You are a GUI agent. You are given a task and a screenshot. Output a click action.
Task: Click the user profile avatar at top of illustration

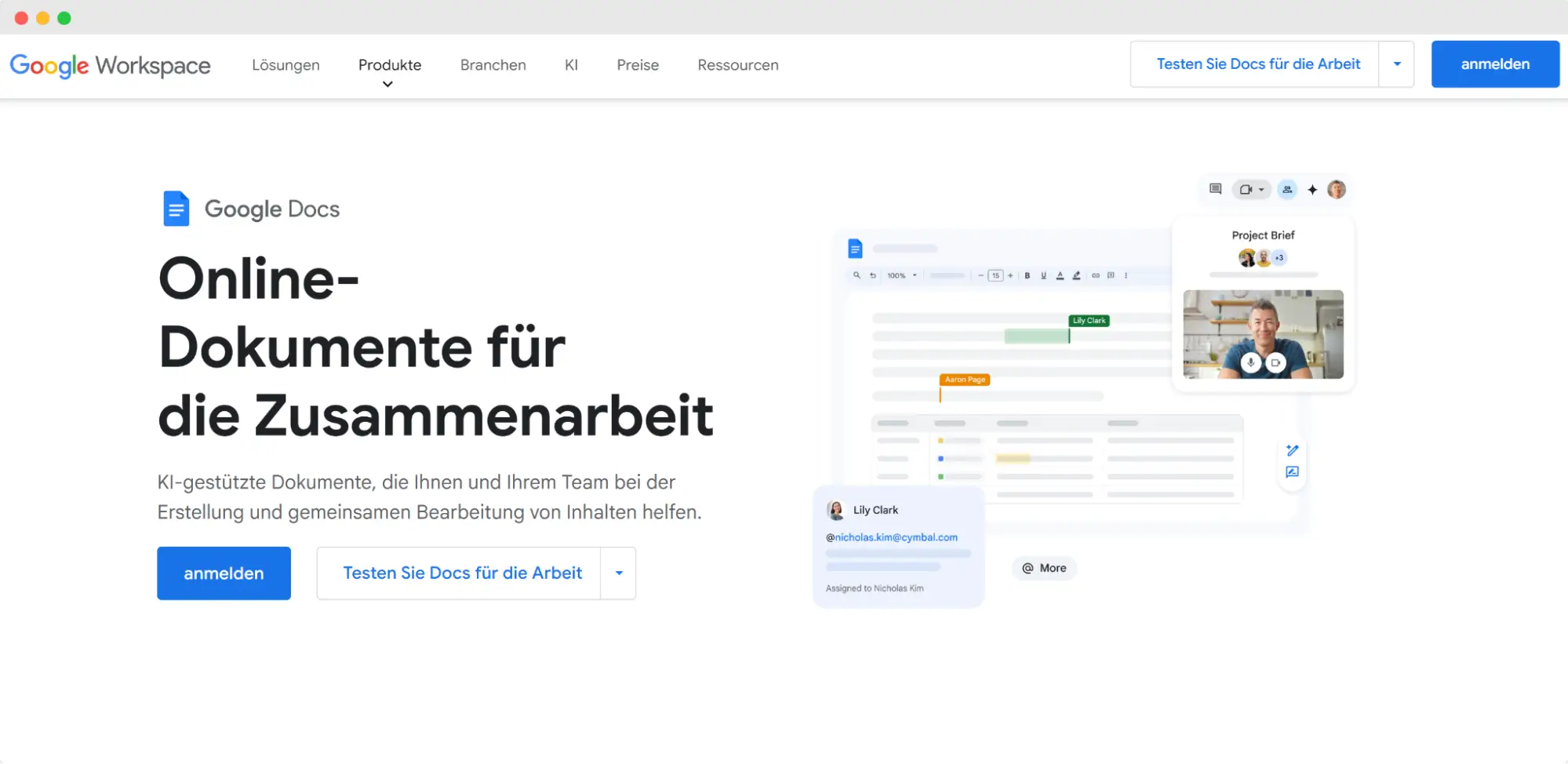click(1337, 189)
